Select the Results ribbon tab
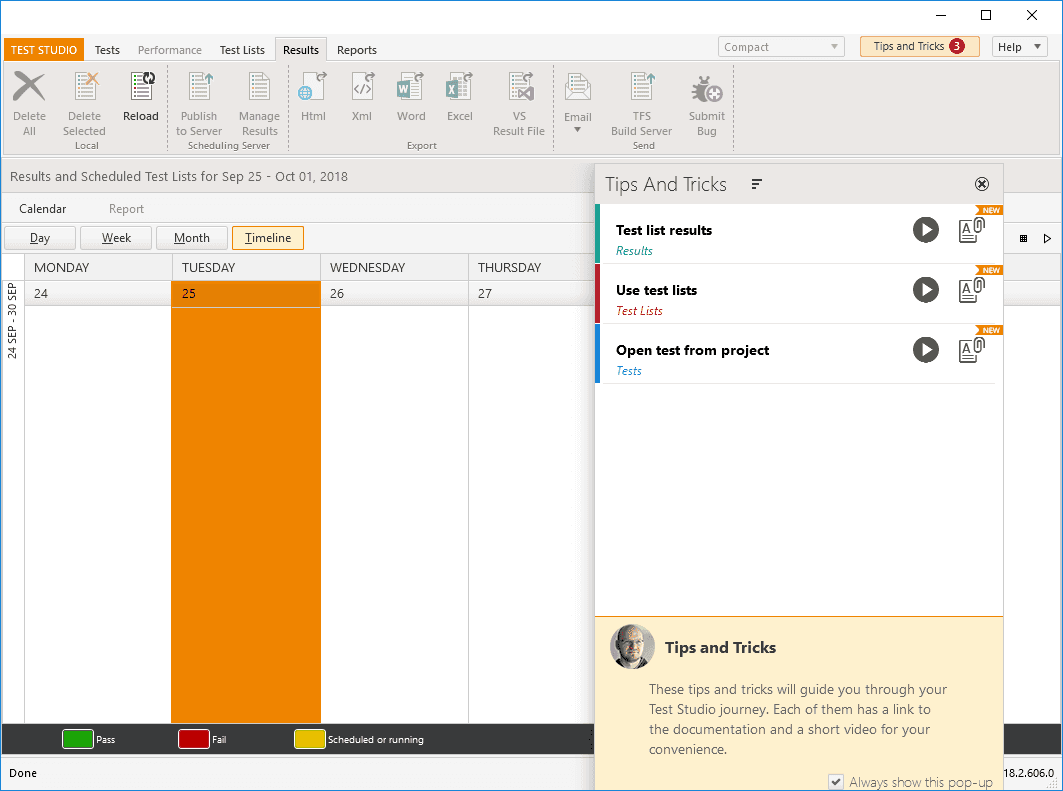Image resolution: width=1063 pixels, height=791 pixels. coord(301,50)
